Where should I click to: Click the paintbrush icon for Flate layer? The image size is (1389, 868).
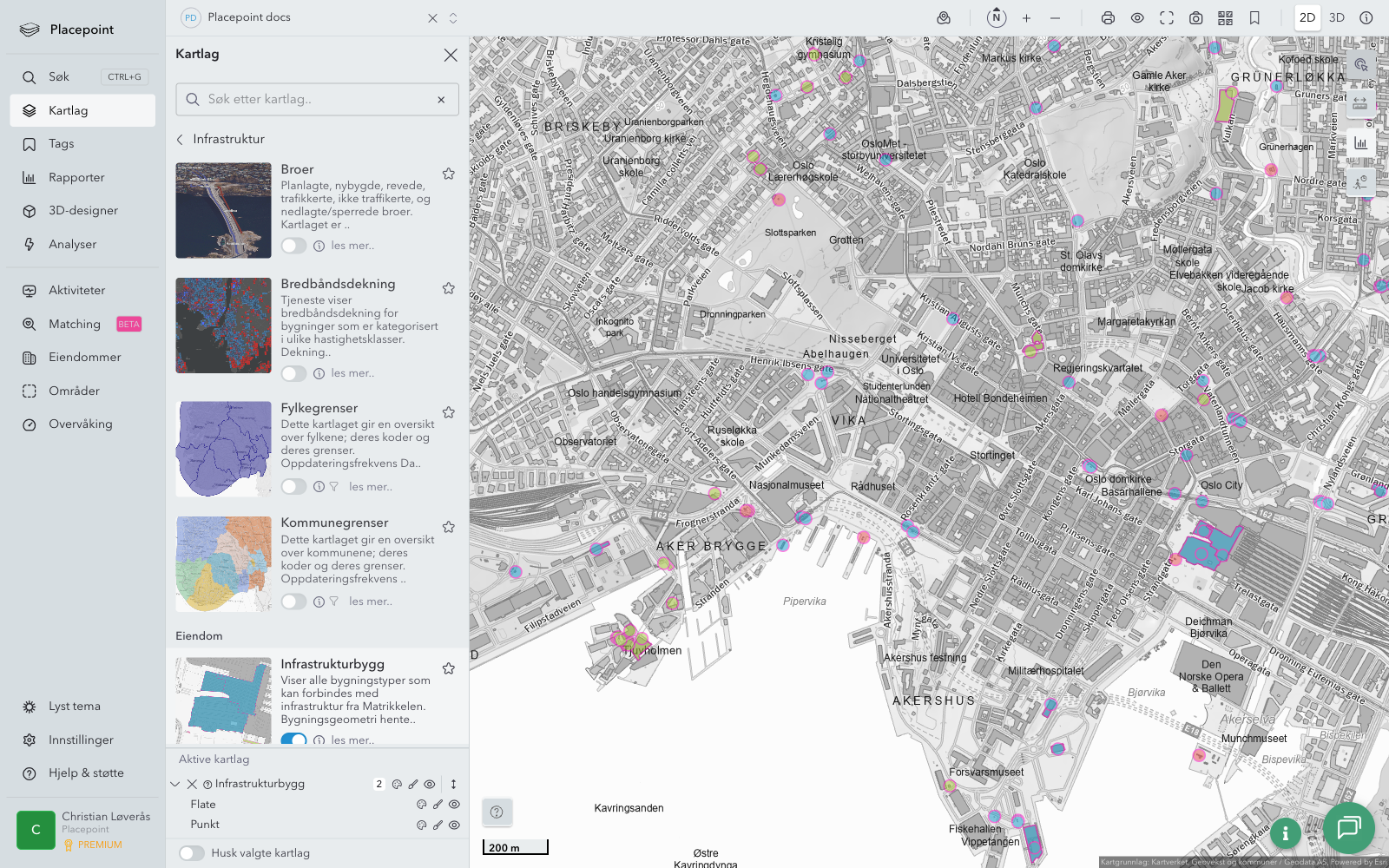click(x=438, y=805)
